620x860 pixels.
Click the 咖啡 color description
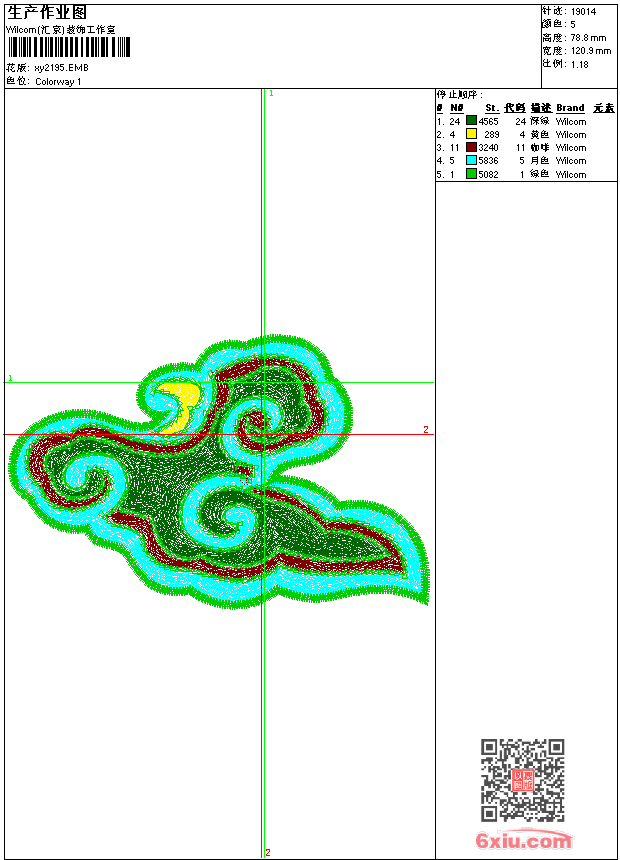[x=540, y=148]
